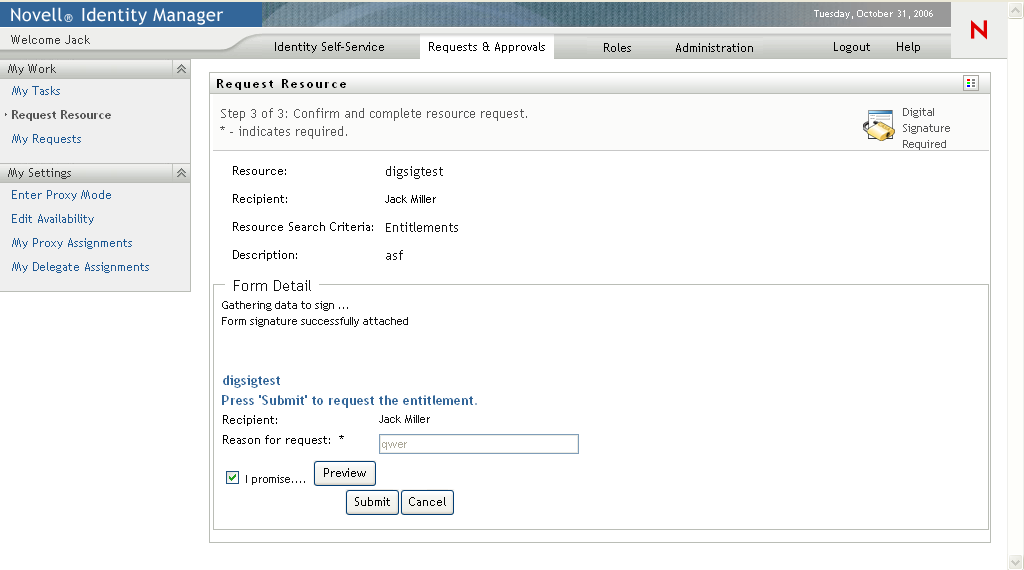Image resolution: width=1024 pixels, height=570 pixels.
Task: Go to the Administration tab
Action: [714, 47]
